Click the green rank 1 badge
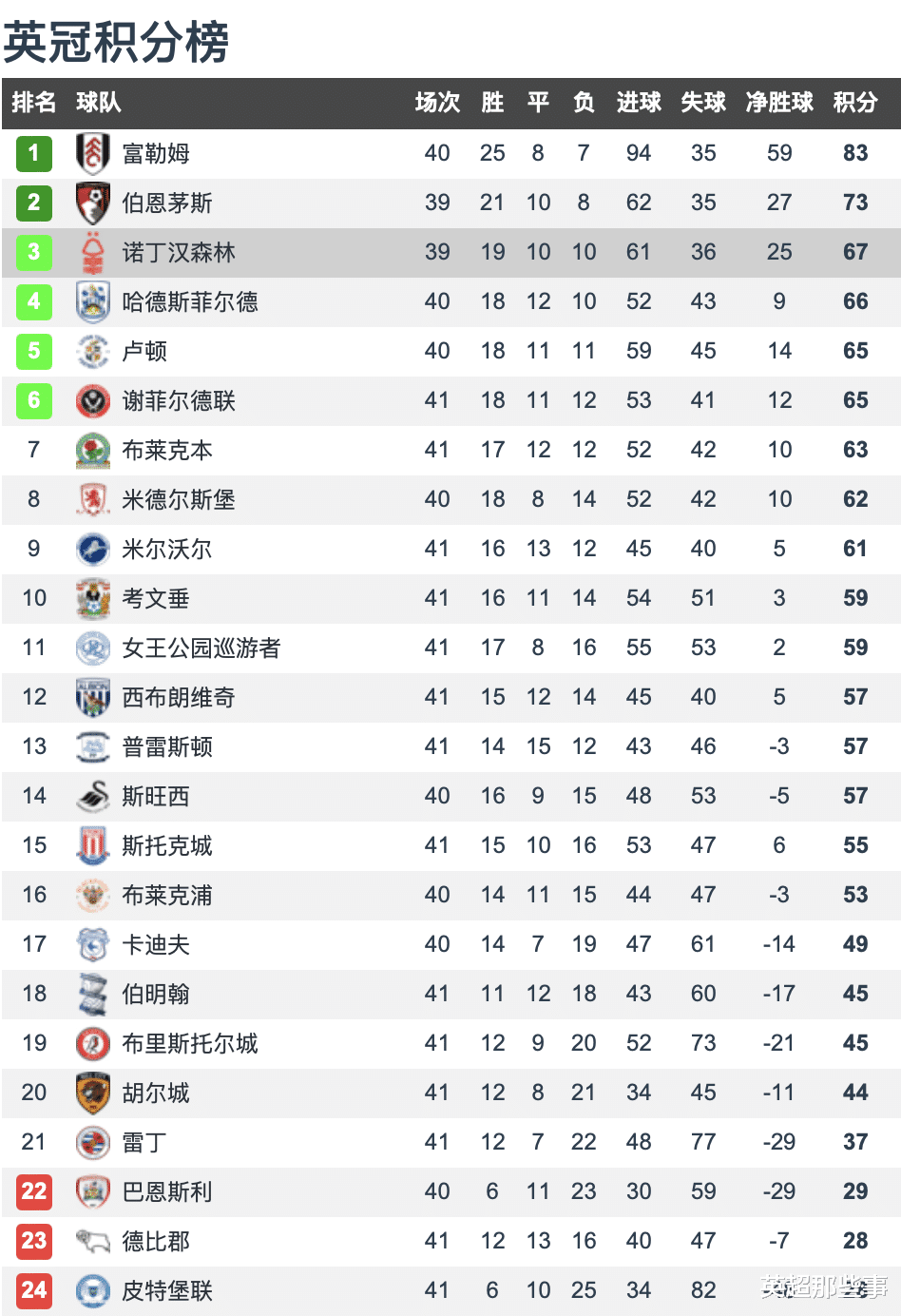 (x=34, y=153)
